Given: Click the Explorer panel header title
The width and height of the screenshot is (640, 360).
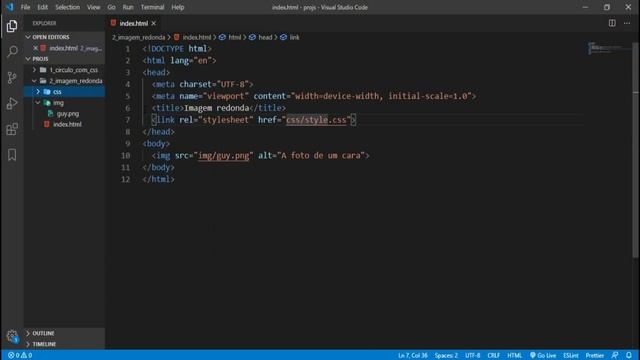Looking at the screenshot, I should [x=44, y=23].
